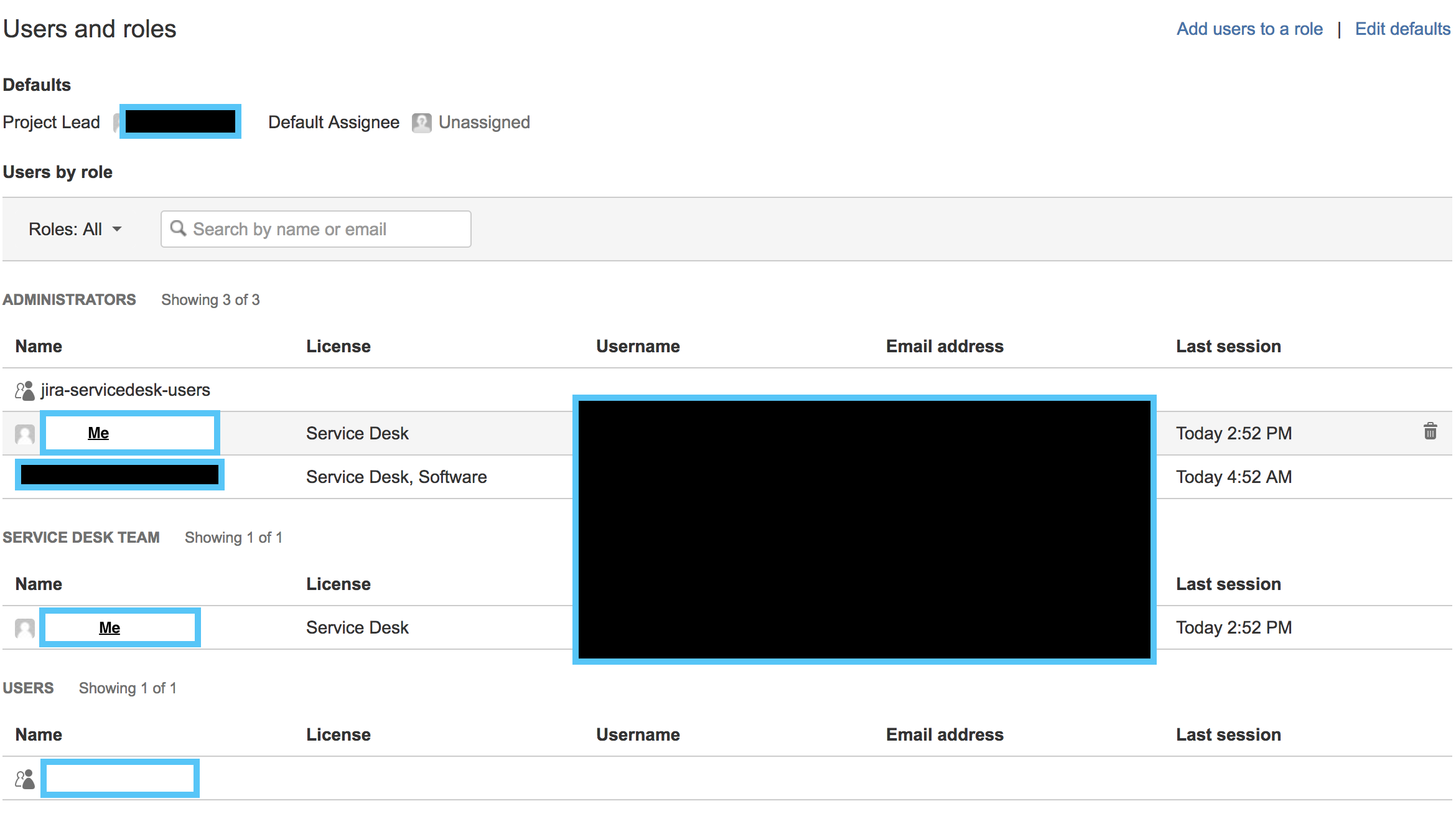Click 'Project Lead' label

pyautogui.click(x=51, y=123)
